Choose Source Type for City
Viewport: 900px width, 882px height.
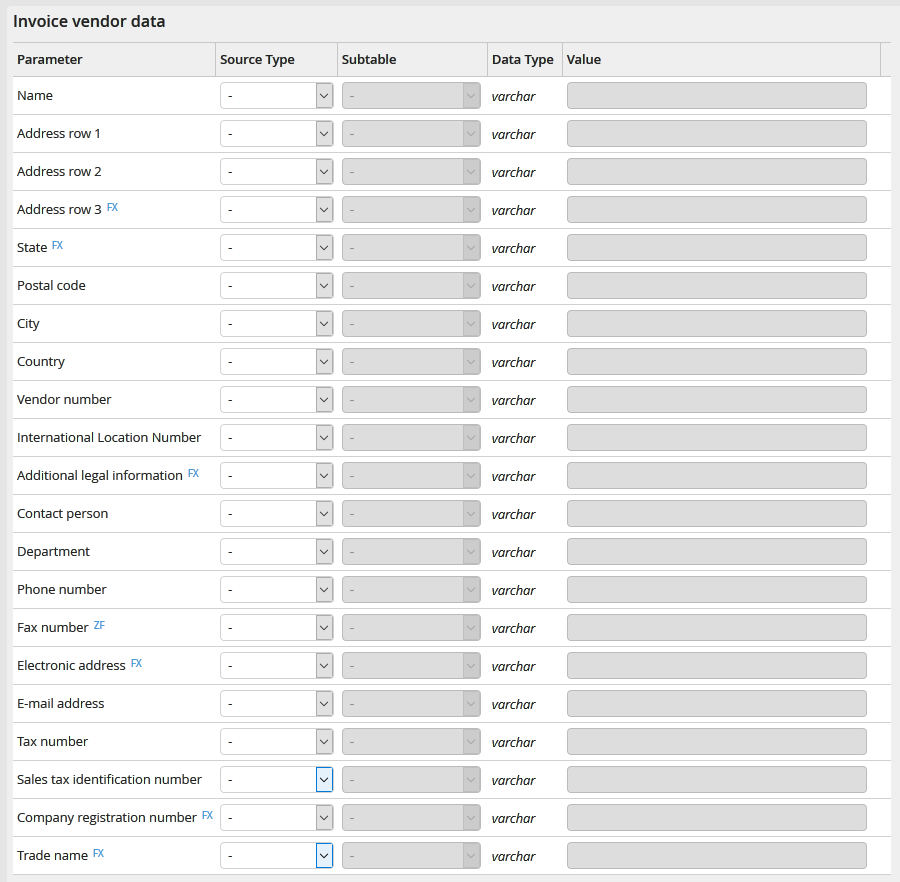point(277,324)
